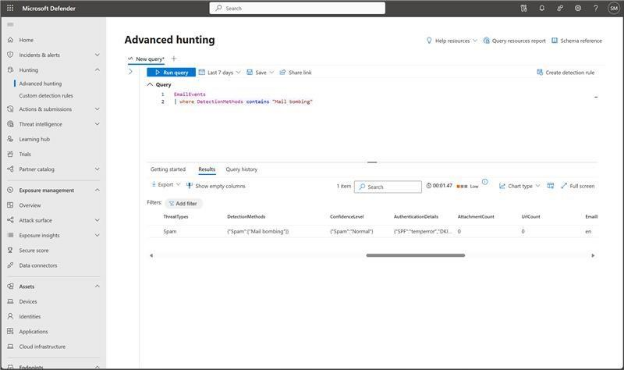Viewport: 624px width, 370px height.
Task: Open Schema reference
Action: pyautogui.click(x=577, y=41)
